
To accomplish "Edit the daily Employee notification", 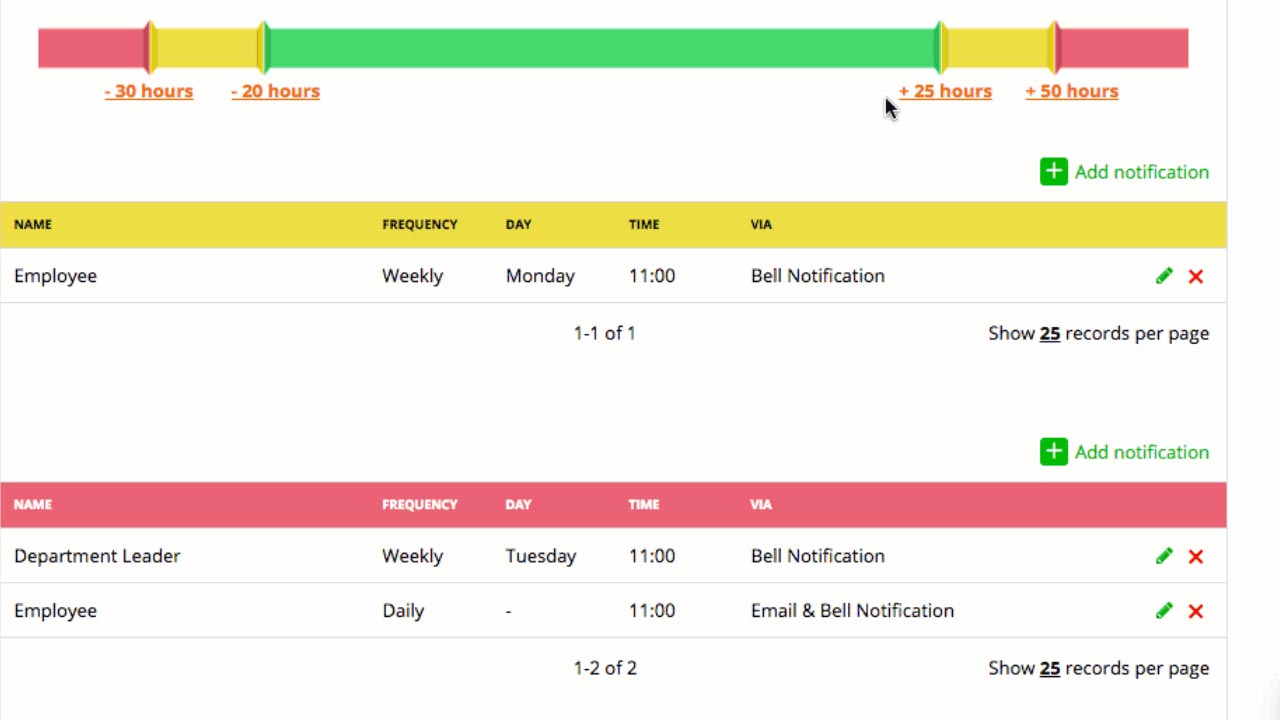I will pos(1164,611).
